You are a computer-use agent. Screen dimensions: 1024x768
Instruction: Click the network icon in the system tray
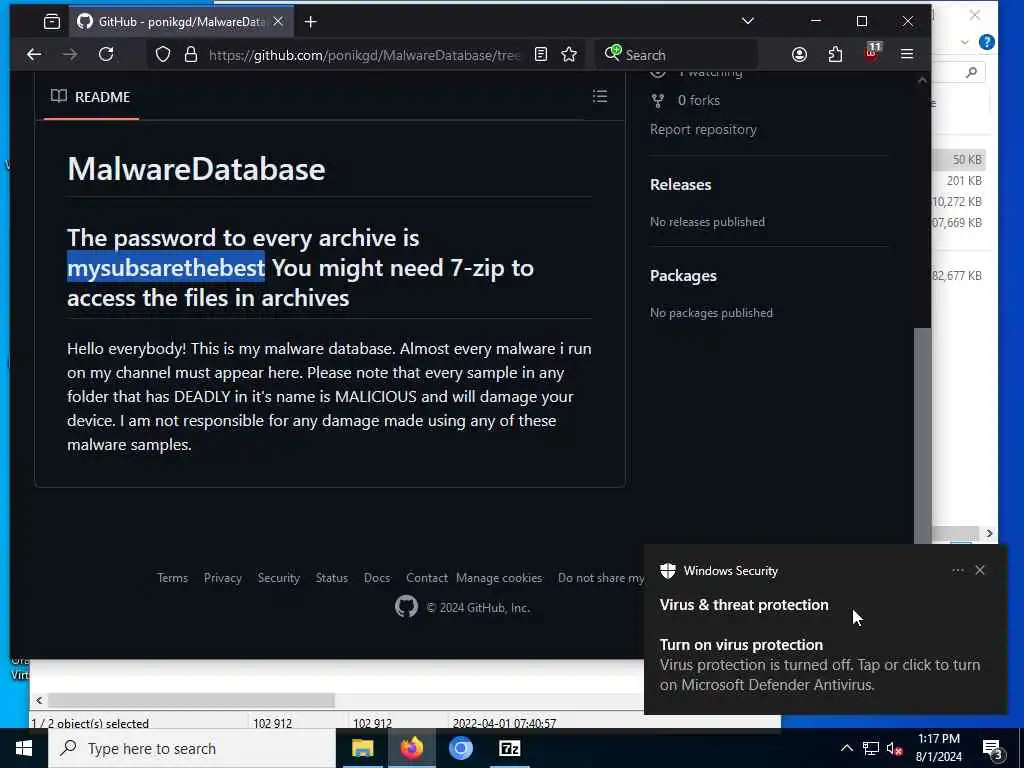871,748
